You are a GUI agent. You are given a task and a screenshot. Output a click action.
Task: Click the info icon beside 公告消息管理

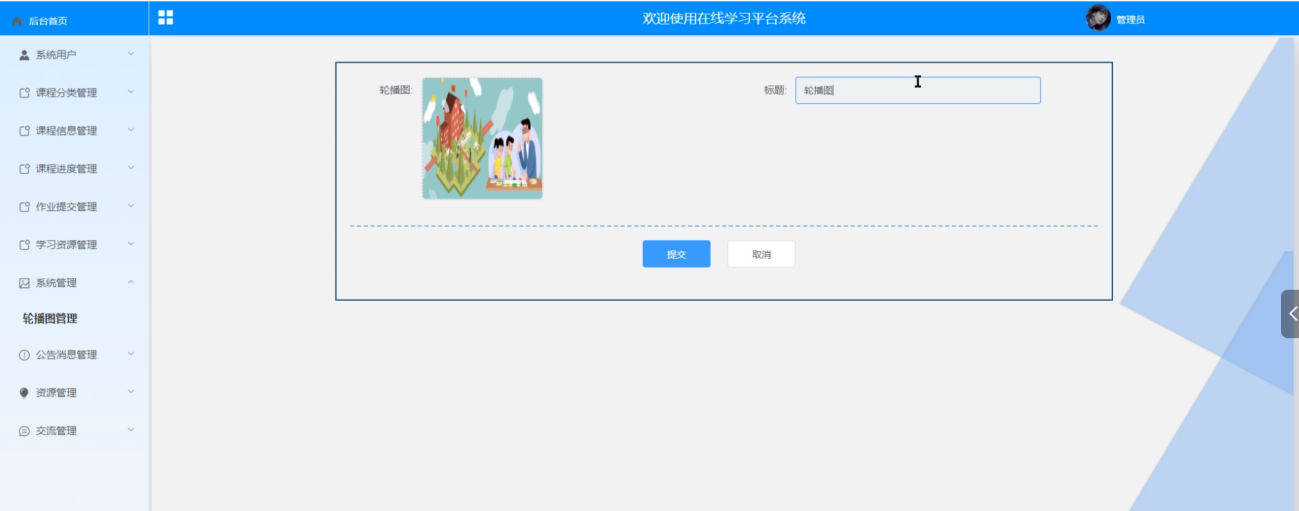coord(24,354)
